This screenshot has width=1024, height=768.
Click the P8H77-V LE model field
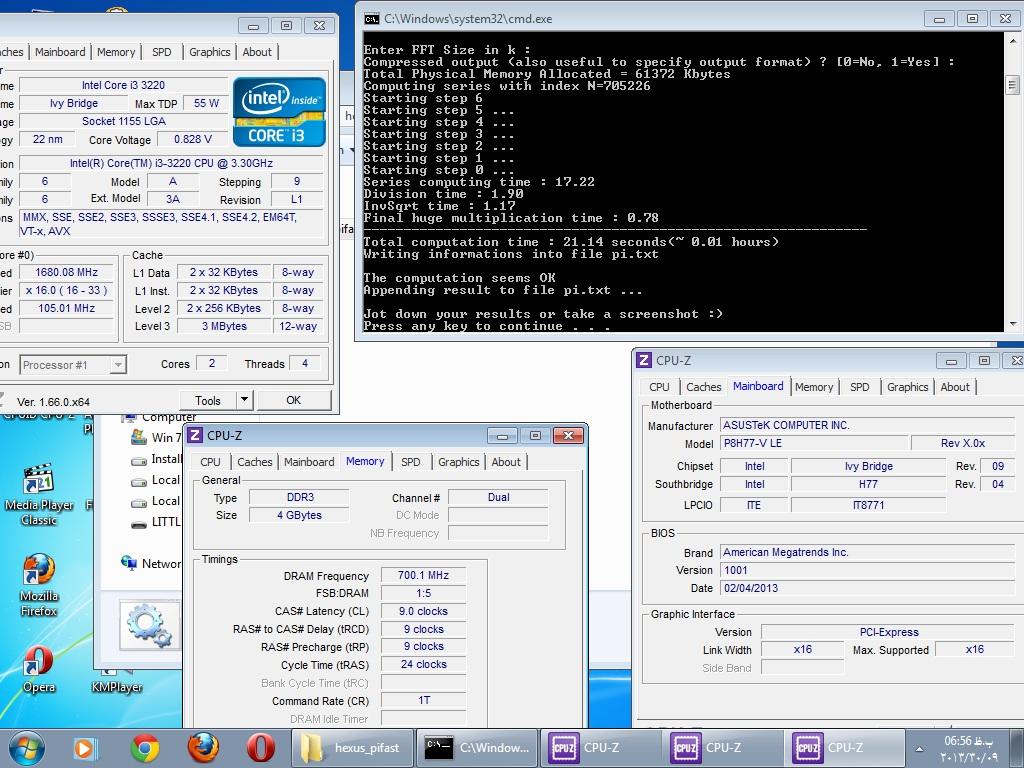pyautogui.click(x=814, y=443)
